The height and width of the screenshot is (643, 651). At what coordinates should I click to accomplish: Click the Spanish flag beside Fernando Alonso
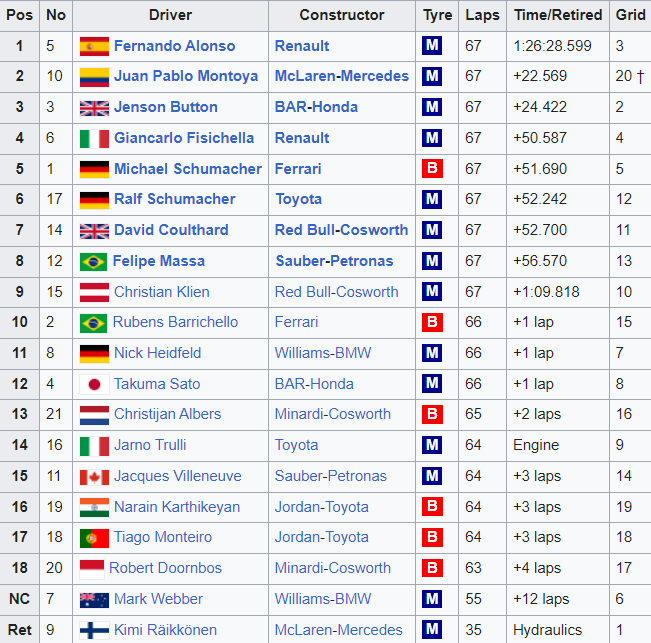tap(94, 46)
